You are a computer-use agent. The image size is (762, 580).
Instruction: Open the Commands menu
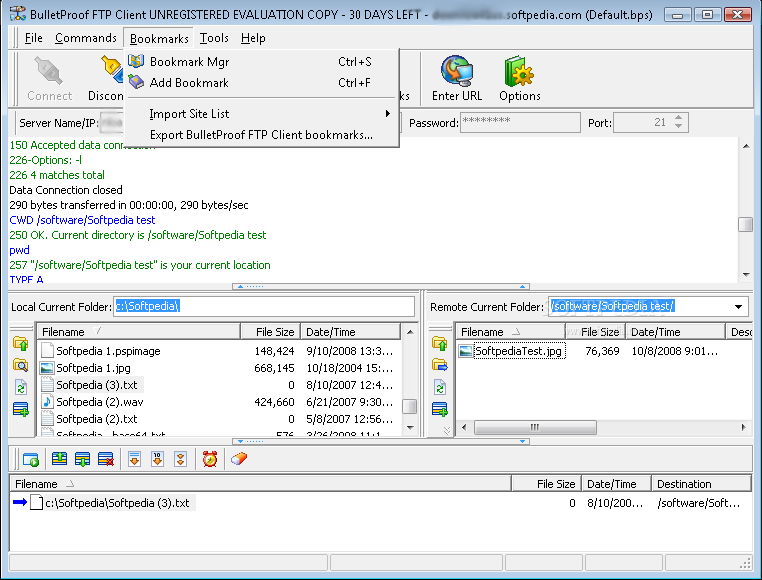(86, 38)
